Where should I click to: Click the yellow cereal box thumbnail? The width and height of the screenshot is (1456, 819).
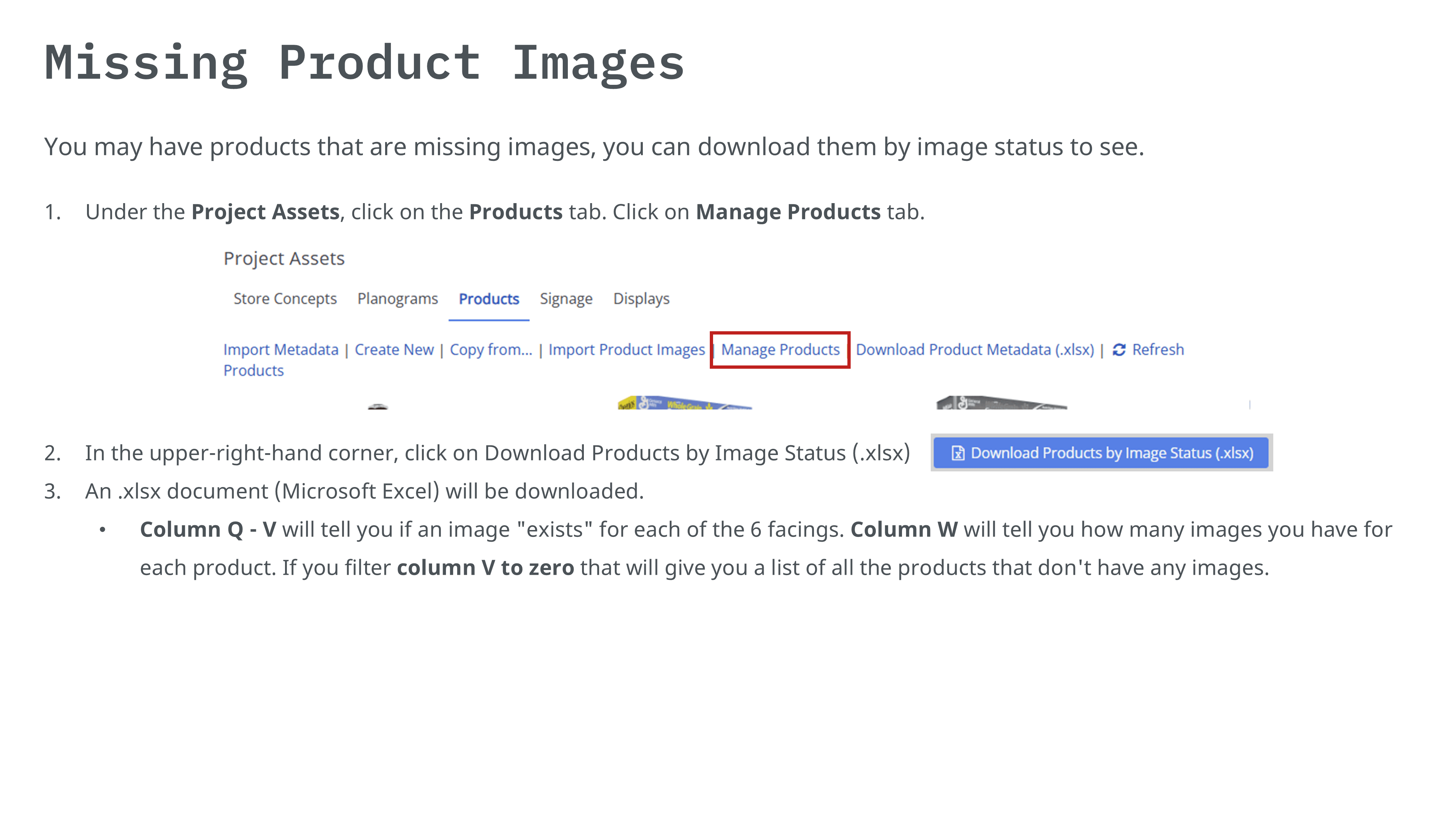(x=684, y=403)
